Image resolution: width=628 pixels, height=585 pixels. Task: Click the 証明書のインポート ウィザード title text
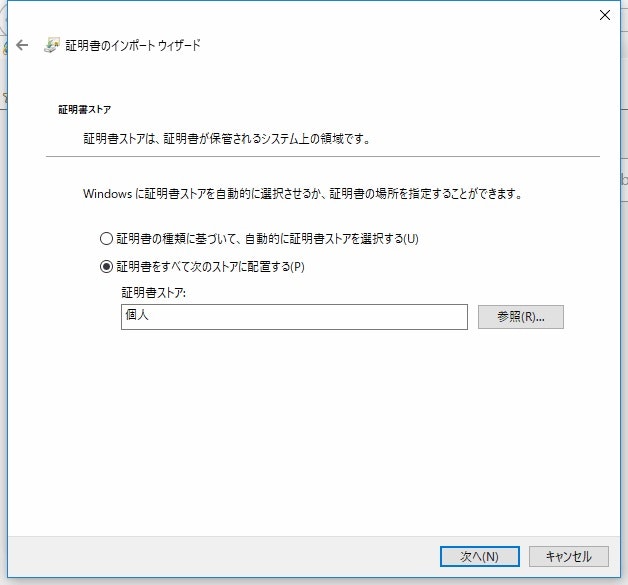click(133, 45)
